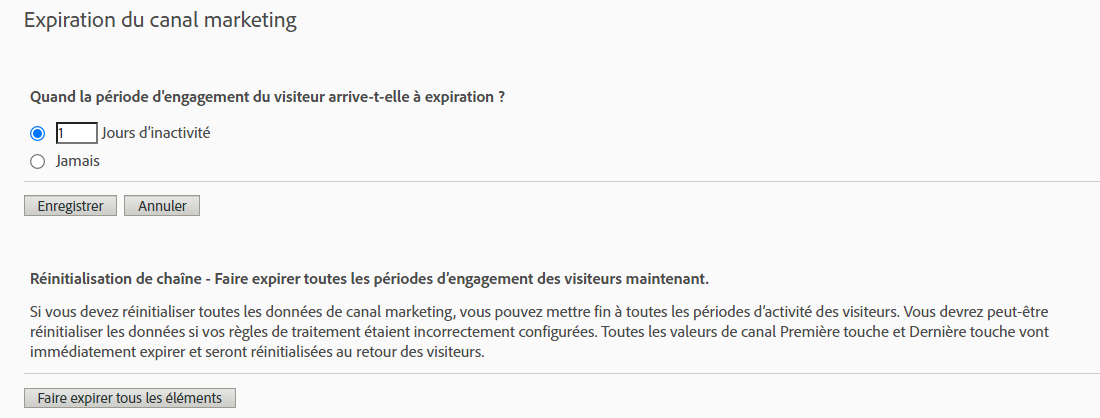Focus the days of inactivity number field
The width and height of the screenshot is (1100, 418).
coord(76,133)
